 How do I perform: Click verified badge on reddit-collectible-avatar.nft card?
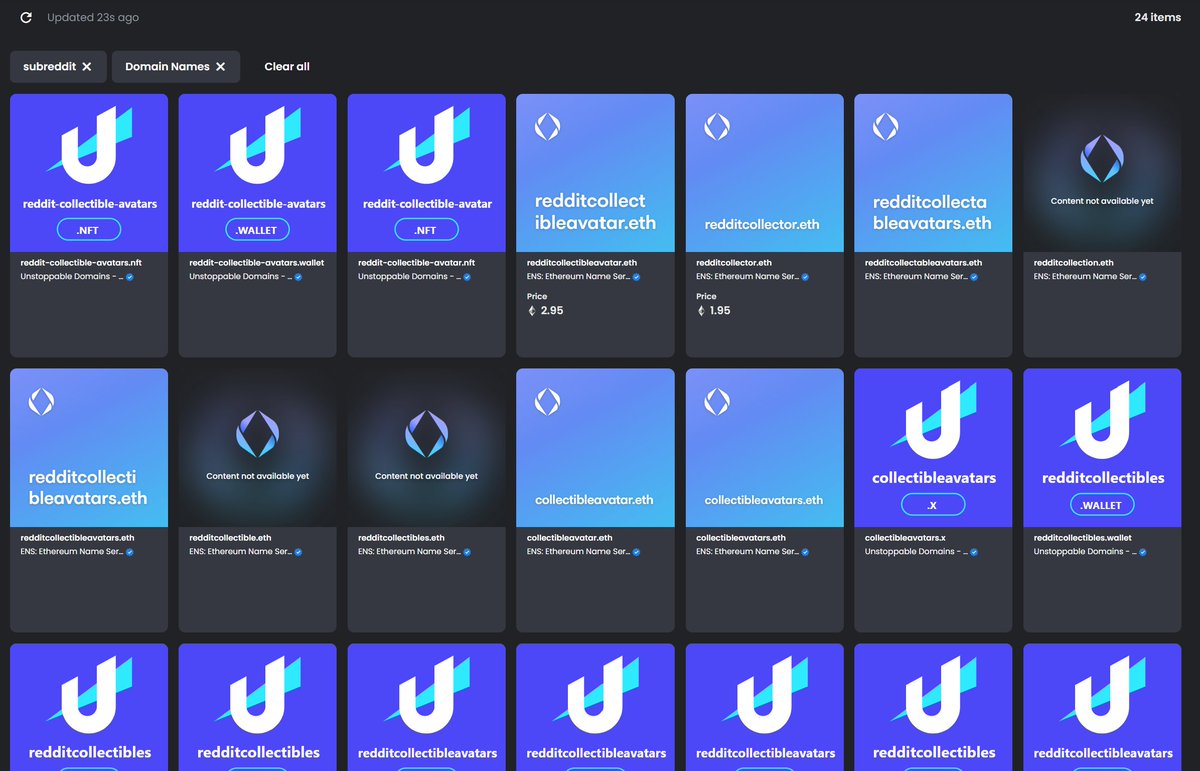tap(468, 277)
